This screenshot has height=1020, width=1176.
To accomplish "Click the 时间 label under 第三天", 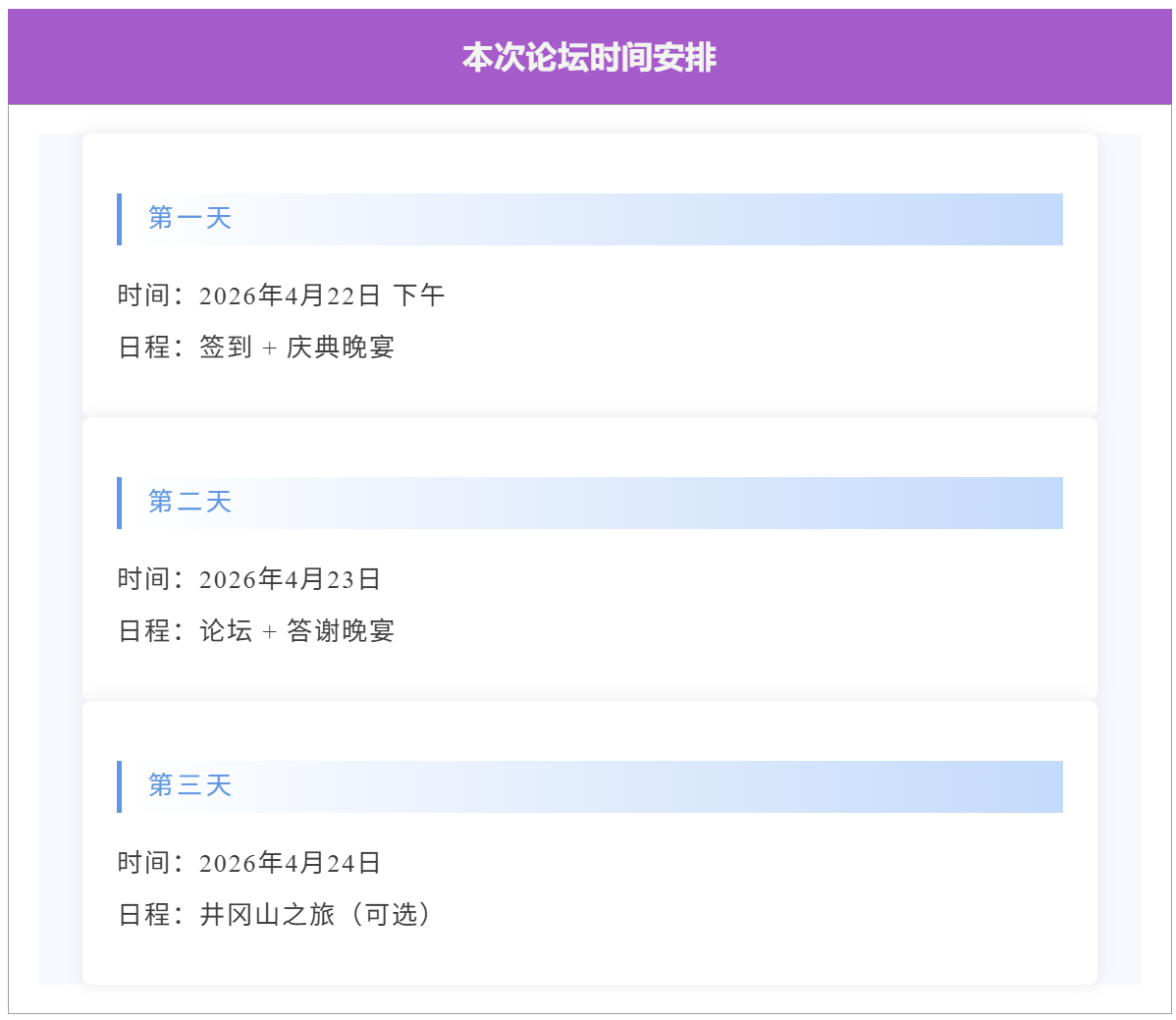I will click(x=144, y=863).
